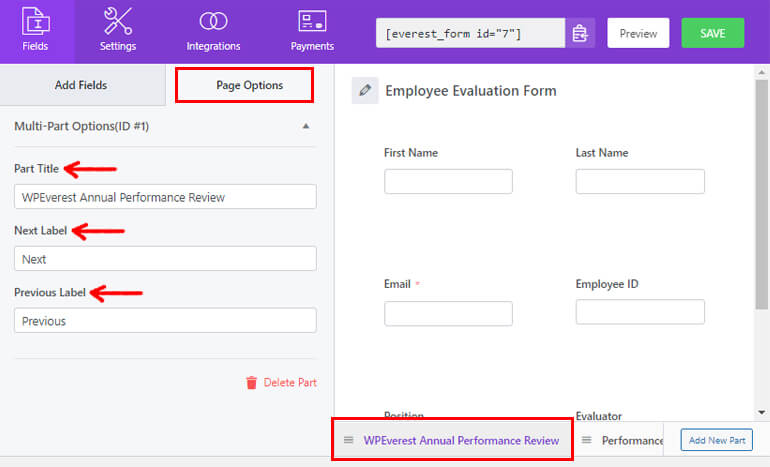Click the Preview button
This screenshot has width=770, height=467.
point(638,33)
